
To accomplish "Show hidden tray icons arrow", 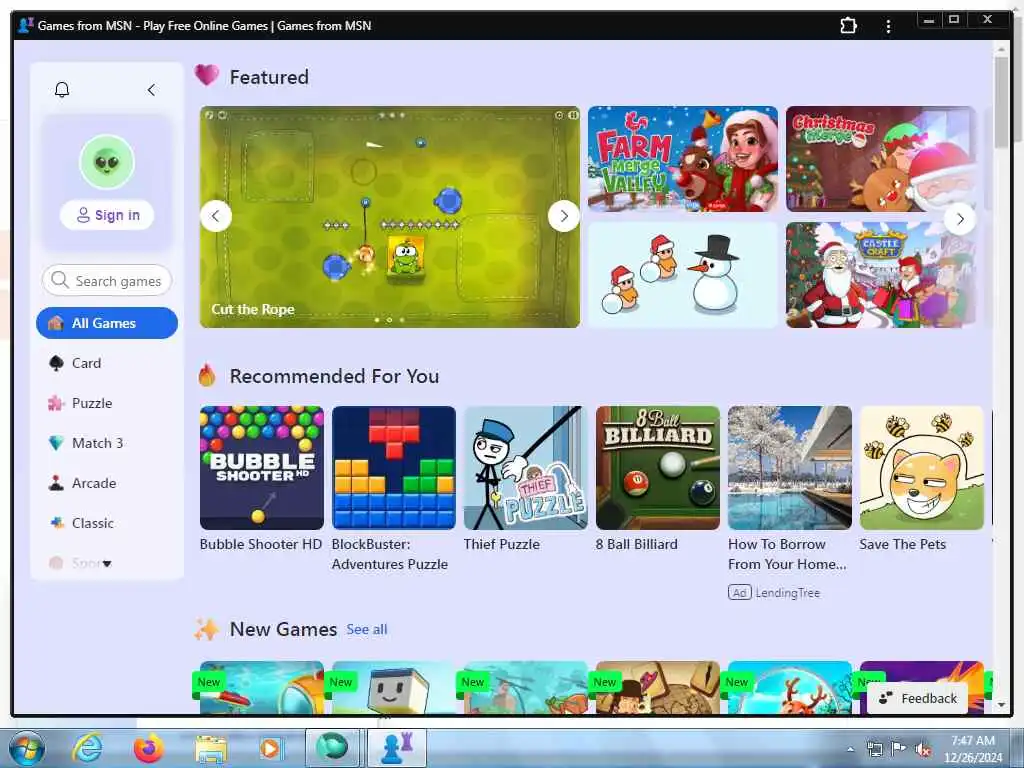I will [850, 749].
